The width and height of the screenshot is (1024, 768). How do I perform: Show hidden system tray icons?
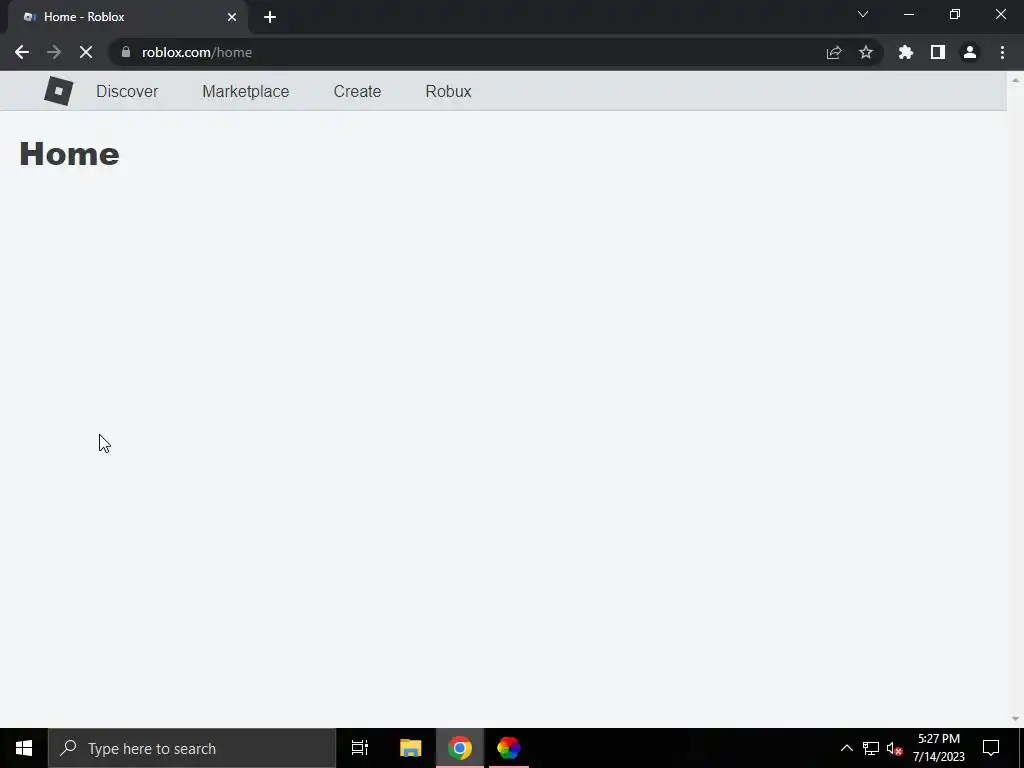(x=846, y=748)
